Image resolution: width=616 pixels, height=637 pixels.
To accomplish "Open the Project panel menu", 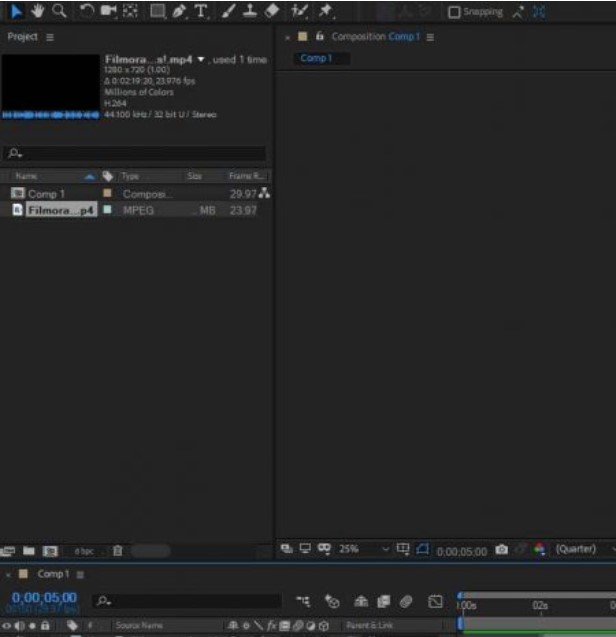I will coord(49,36).
